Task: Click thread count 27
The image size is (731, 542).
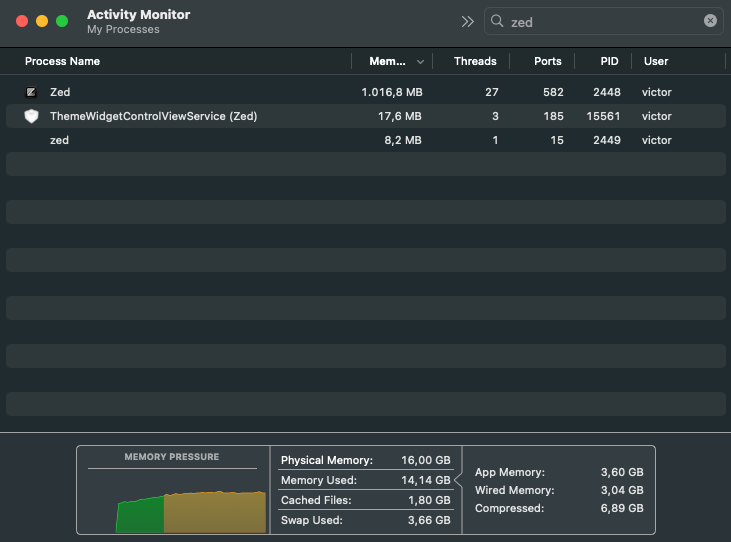Action: [x=491, y=92]
